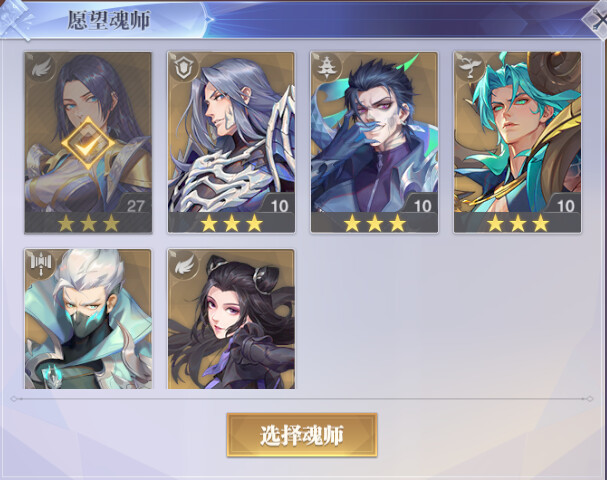The height and width of the screenshot is (480, 607).
Task: Click the tower class icon on blue-haired card
Action: coord(327,69)
